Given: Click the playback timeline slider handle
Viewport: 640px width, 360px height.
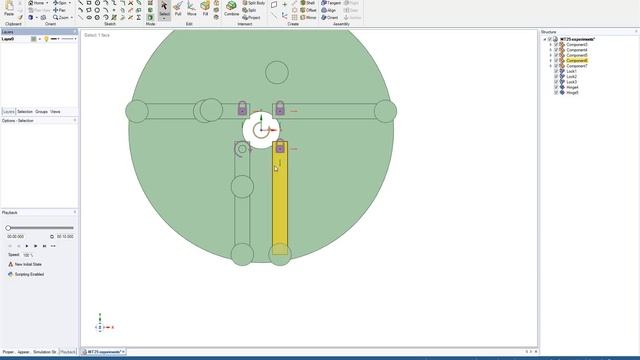Looking at the screenshot, I should pyautogui.click(x=8, y=228).
